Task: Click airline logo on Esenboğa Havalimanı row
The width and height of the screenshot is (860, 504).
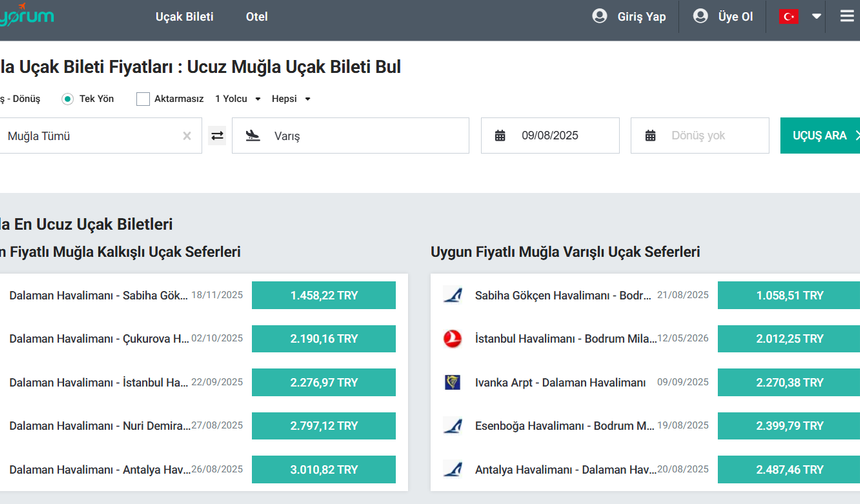Action: pos(453,426)
